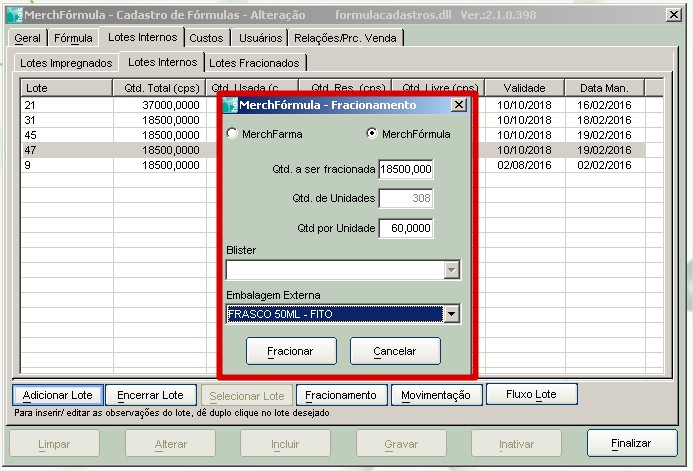Switch to the Fórmula tab
The height and width of the screenshot is (471, 693).
point(73,38)
